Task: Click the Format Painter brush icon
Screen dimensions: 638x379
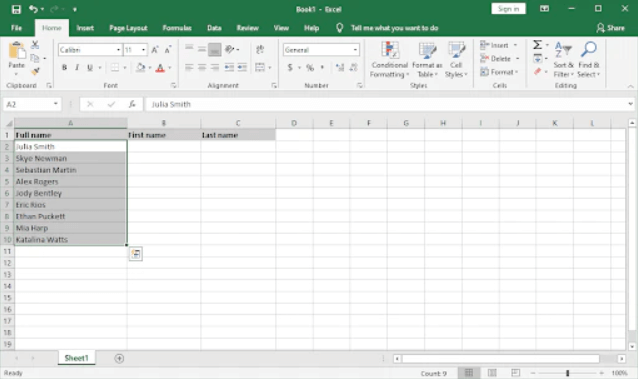Action: point(35,72)
